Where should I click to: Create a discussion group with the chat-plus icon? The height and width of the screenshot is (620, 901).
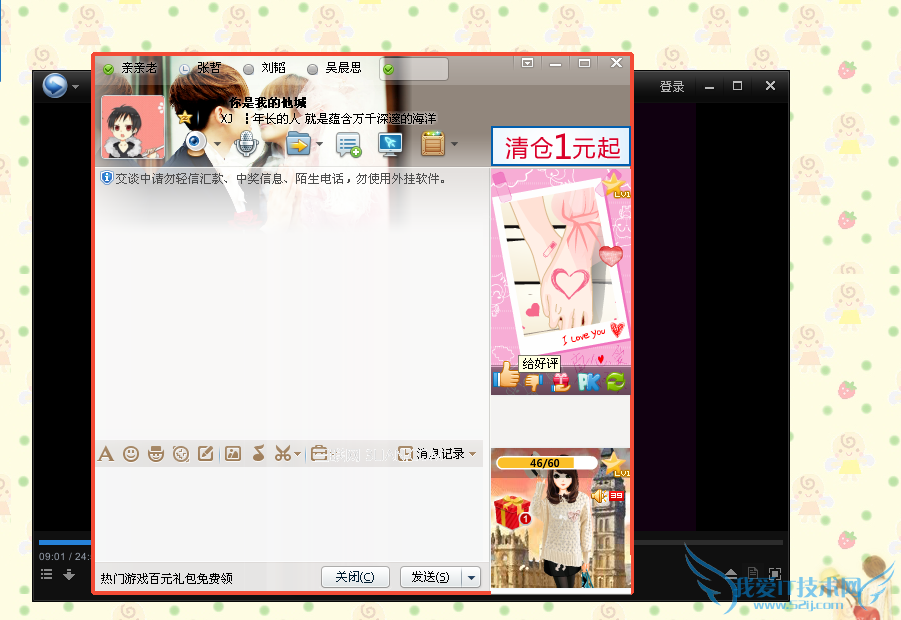click(349, 144)
